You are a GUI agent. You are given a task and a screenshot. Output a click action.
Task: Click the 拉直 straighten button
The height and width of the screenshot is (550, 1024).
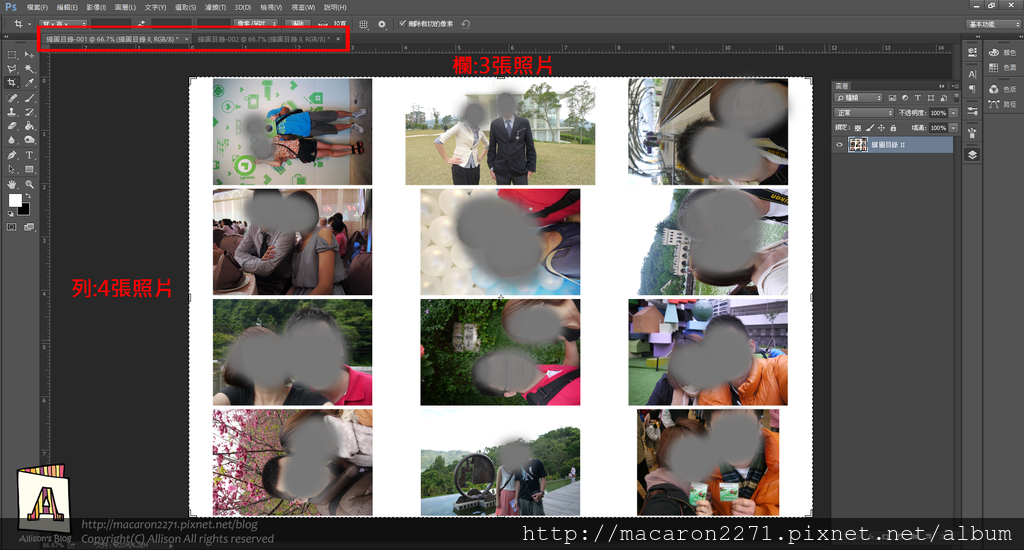(333, 24)
